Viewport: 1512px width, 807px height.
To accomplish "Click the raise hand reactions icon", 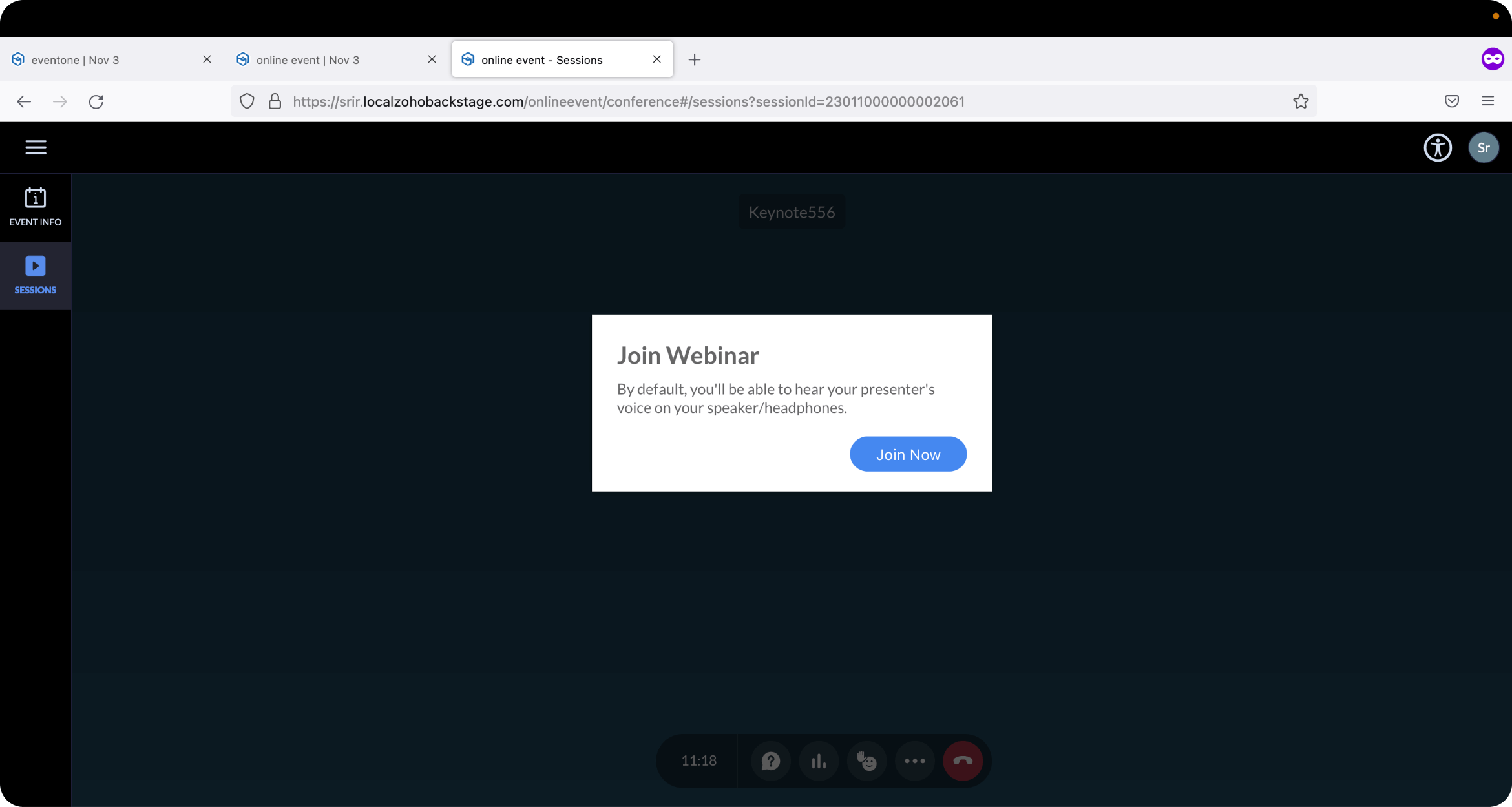I will (866, 761).
